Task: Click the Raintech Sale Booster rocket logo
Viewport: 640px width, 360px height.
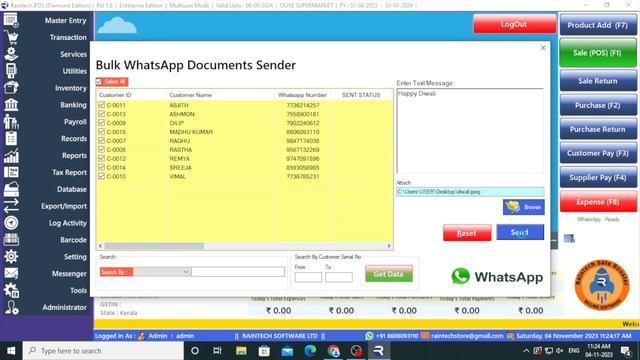Action: click(602, 285)
